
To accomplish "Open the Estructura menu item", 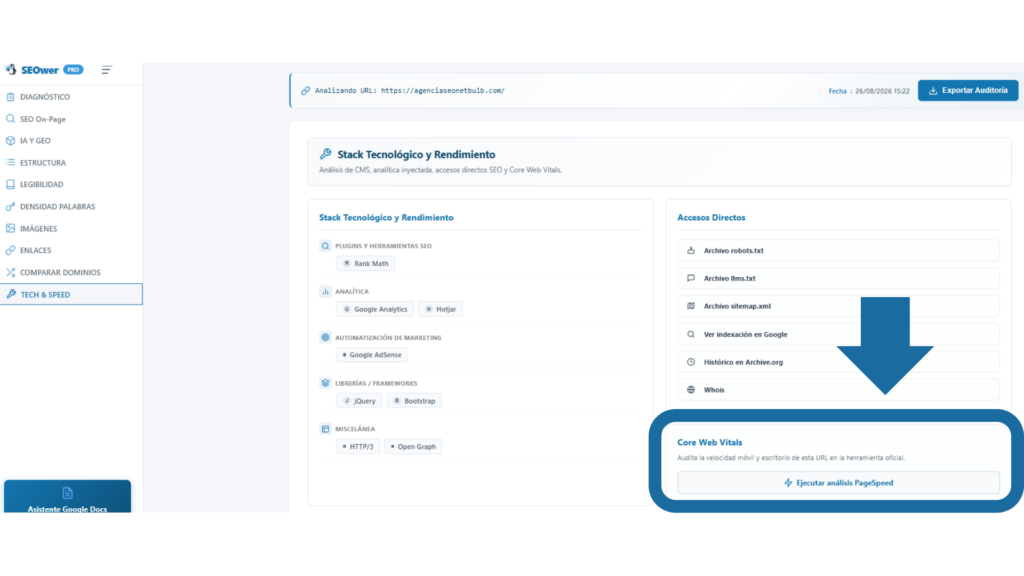I will pyautogui.click(x=71, y=163).
